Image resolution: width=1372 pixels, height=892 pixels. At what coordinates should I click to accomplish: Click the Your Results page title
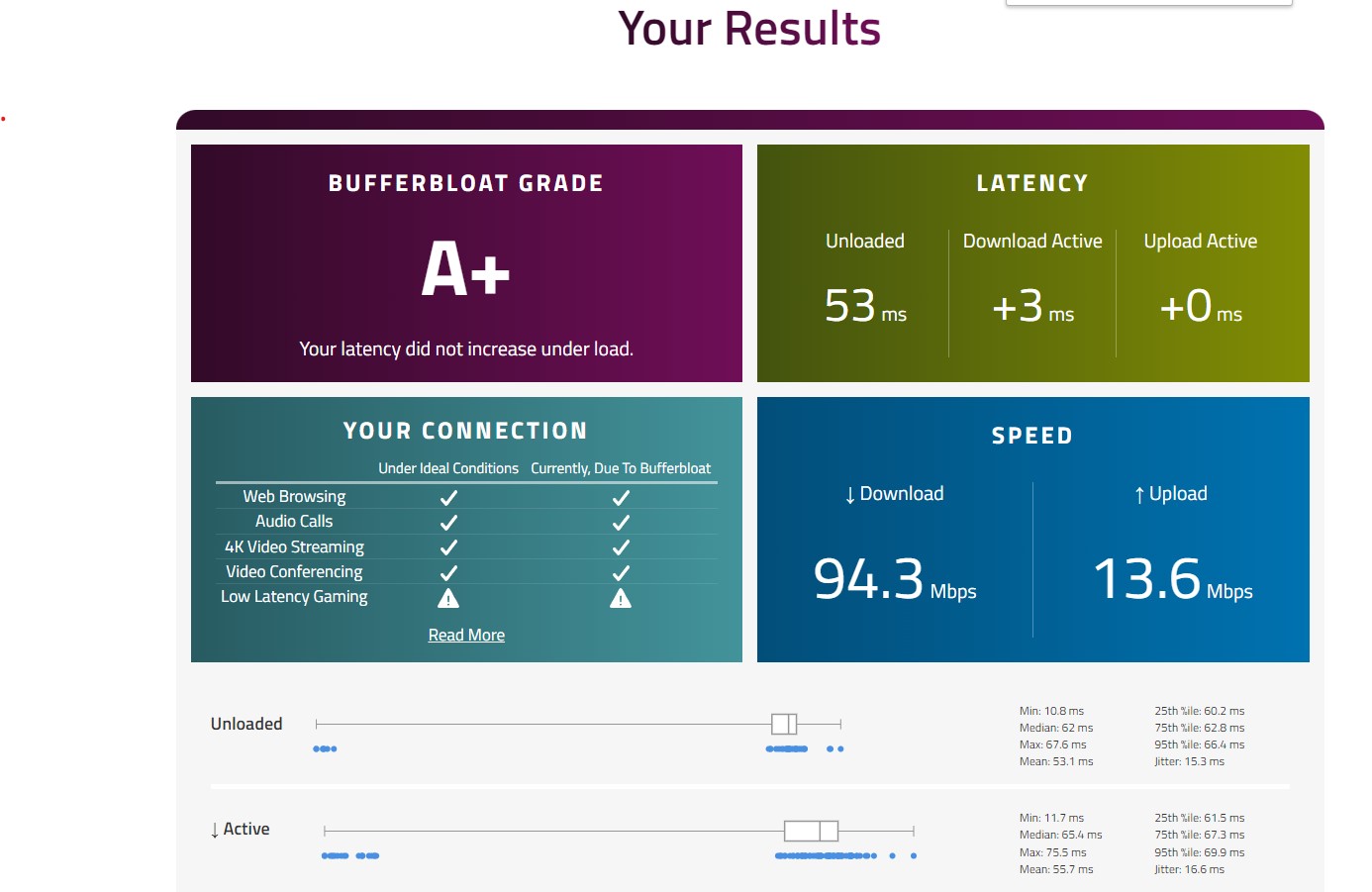coord(749,28)
